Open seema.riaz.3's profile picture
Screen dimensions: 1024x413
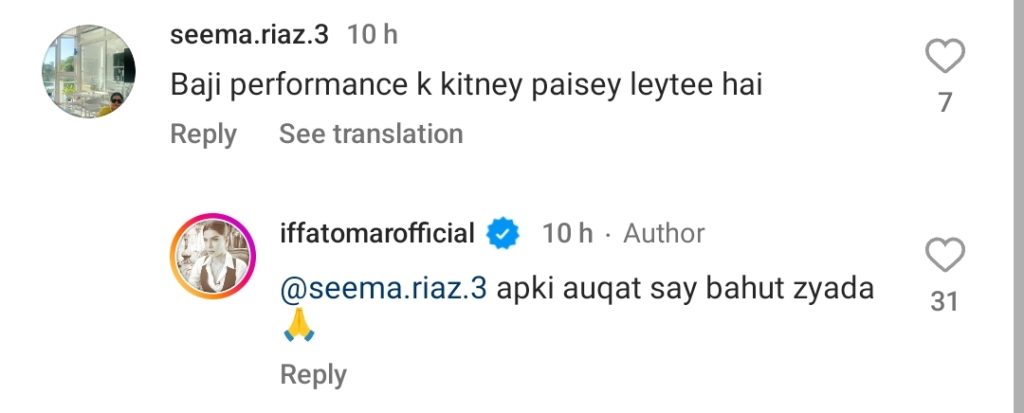88,72
